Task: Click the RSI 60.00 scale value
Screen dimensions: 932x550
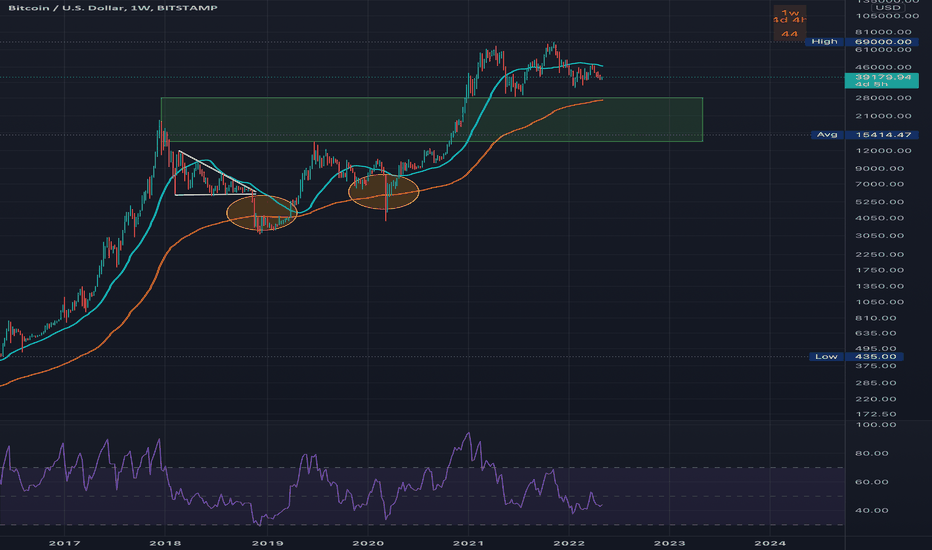Action: (872, 482)
